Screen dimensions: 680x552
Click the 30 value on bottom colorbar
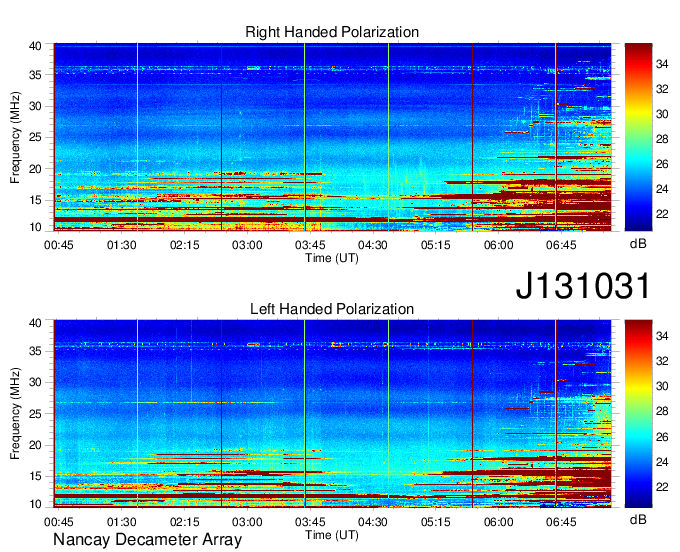(x=662, y=386)
